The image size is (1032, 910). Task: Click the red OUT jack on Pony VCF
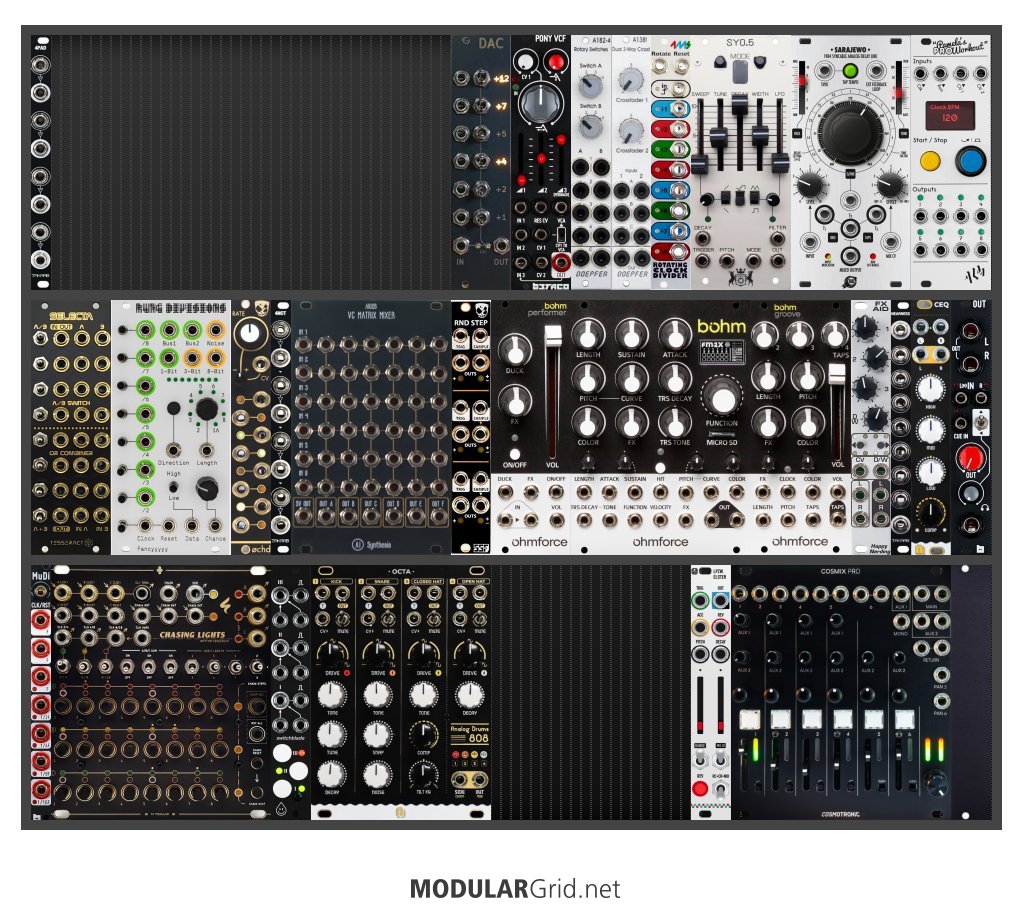[x=560, y=264]
